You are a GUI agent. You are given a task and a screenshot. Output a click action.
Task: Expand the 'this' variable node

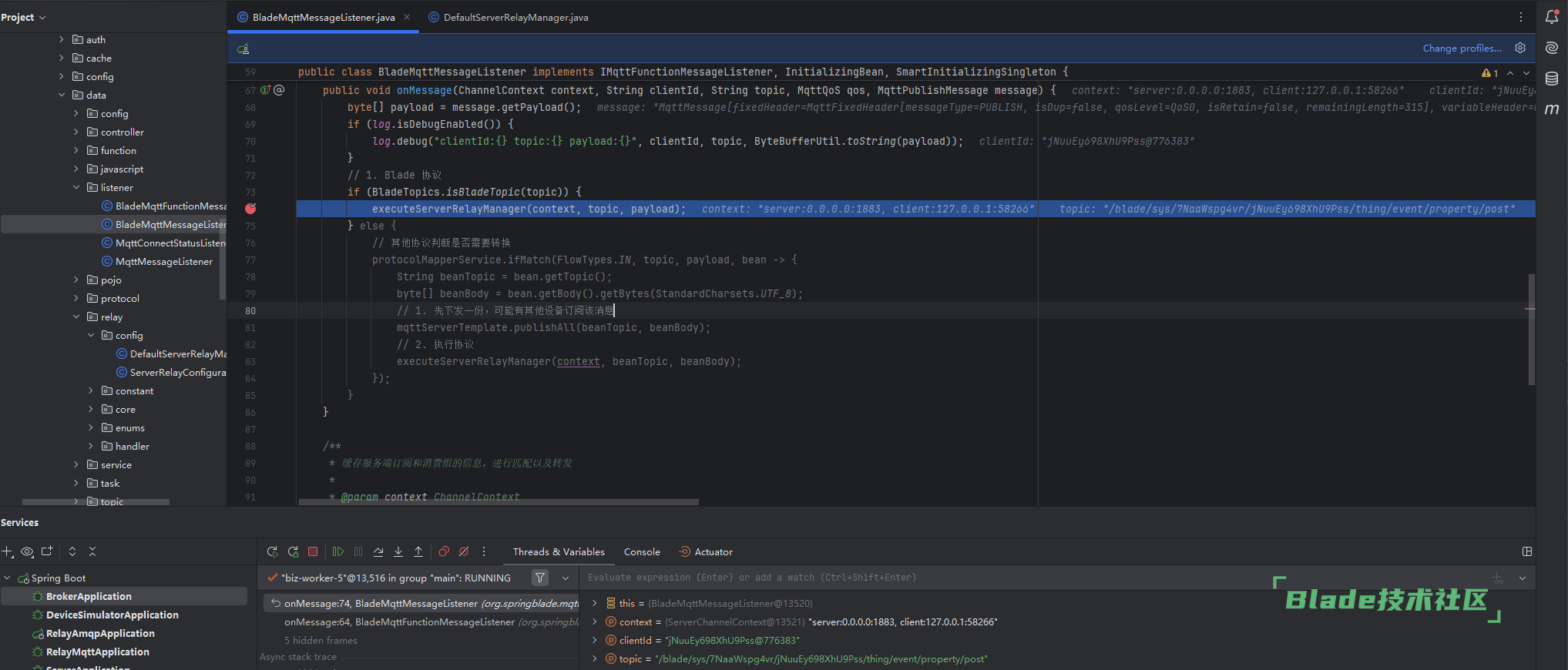[594, 603]
